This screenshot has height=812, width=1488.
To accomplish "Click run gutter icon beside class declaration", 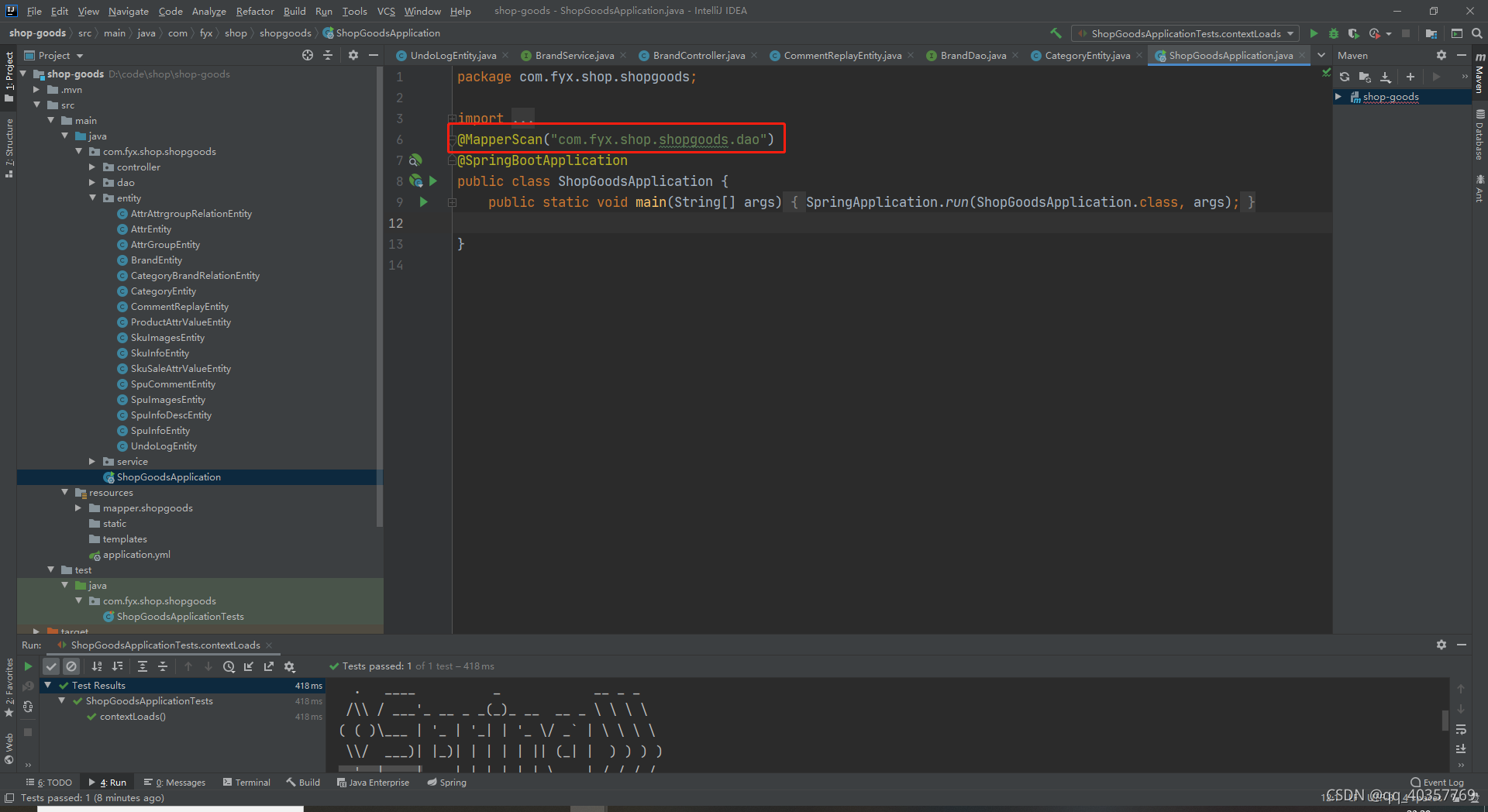I will [433, 181].
